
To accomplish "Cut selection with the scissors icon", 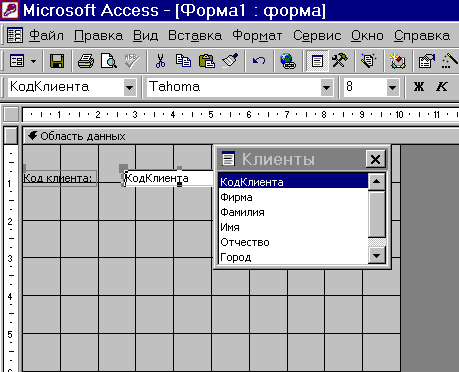I will click(160, 61).
